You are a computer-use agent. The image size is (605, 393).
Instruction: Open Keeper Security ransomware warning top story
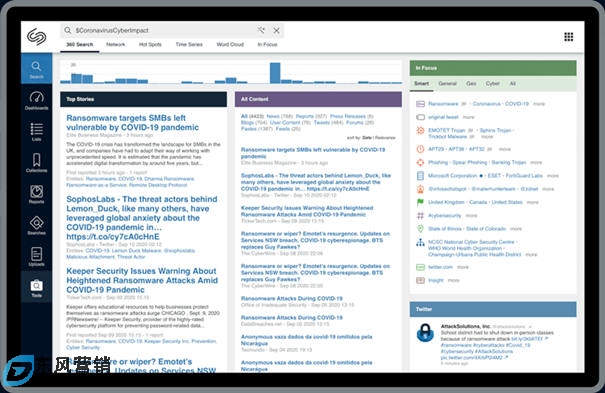[x=142, y=280]
